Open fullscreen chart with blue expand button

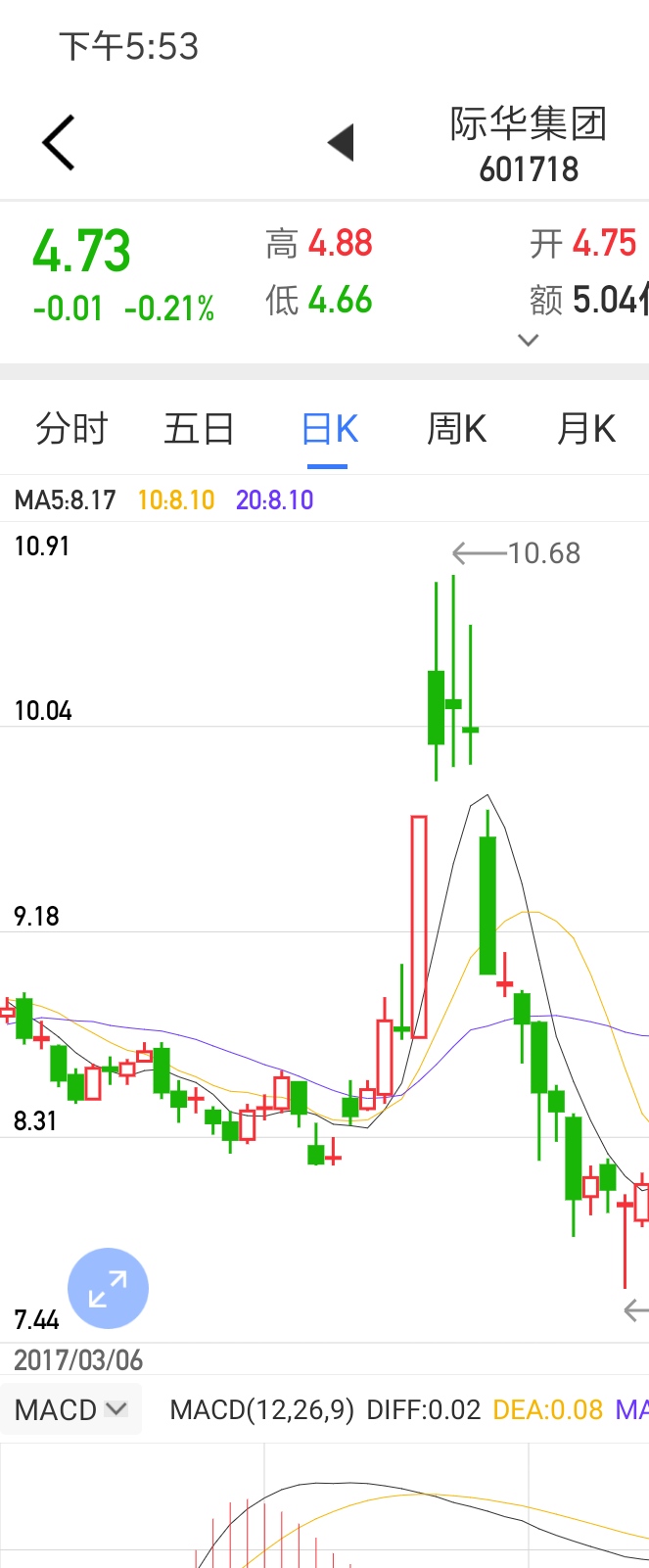pos(108,1288)
